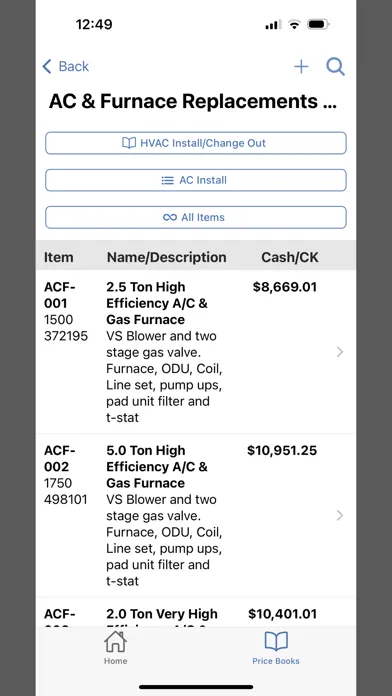
Task: Click the list icon beside AC Install
Action: [x=167, y=180]
